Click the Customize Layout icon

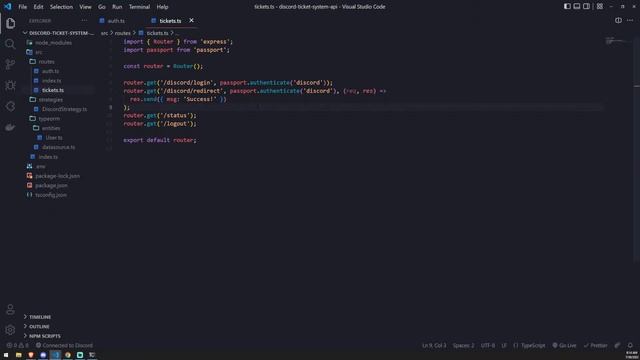[600, 7]
